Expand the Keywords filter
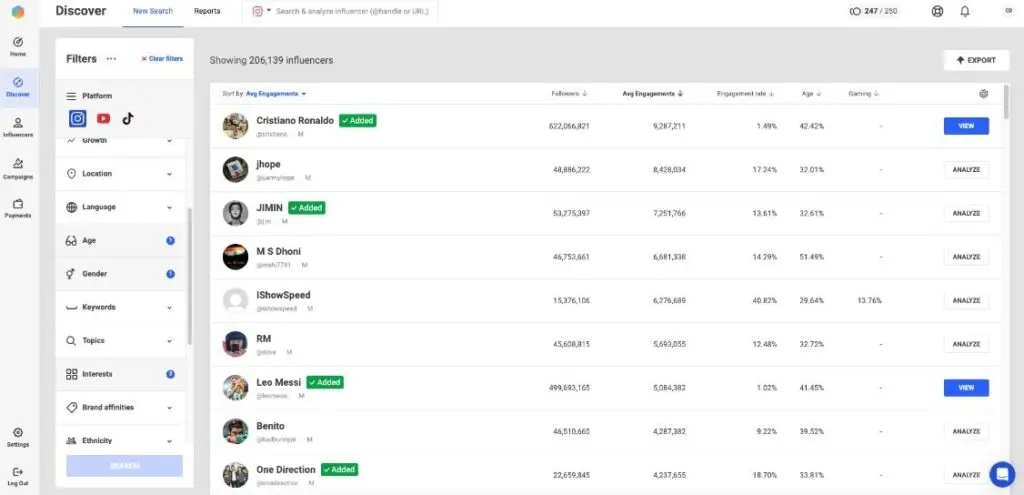This screenshot has height=495, width=1024. [120, 307]
